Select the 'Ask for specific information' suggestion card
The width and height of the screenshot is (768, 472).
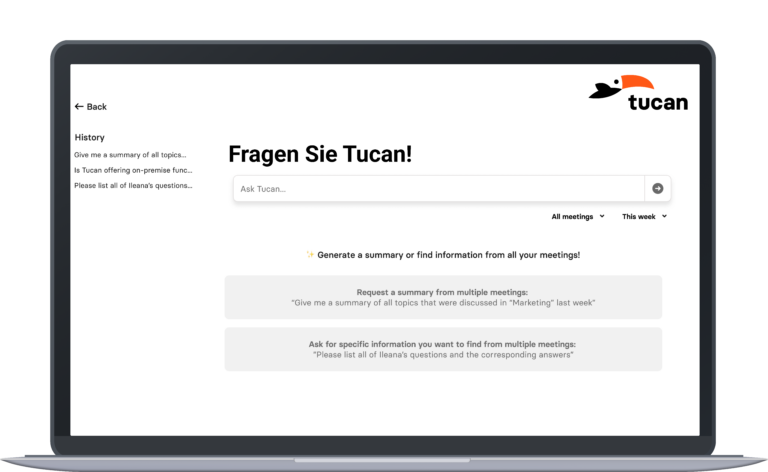pyautogui.click(x=443, y=349)
